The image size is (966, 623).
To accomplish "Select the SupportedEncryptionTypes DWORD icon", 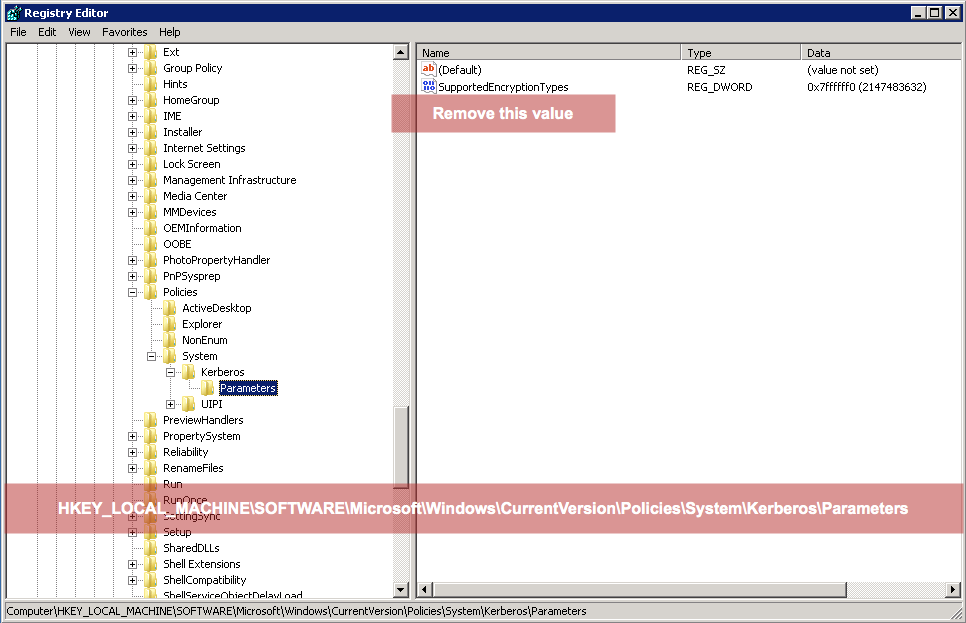I will 428,87.
